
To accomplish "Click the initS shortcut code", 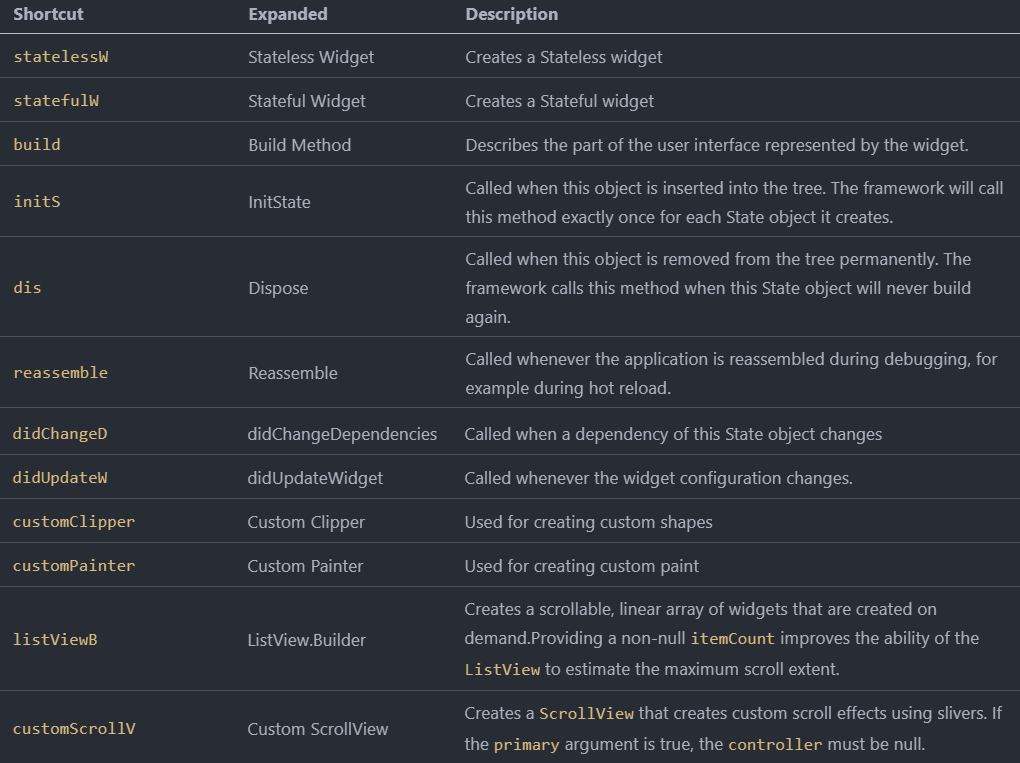I will coord(37,202).
